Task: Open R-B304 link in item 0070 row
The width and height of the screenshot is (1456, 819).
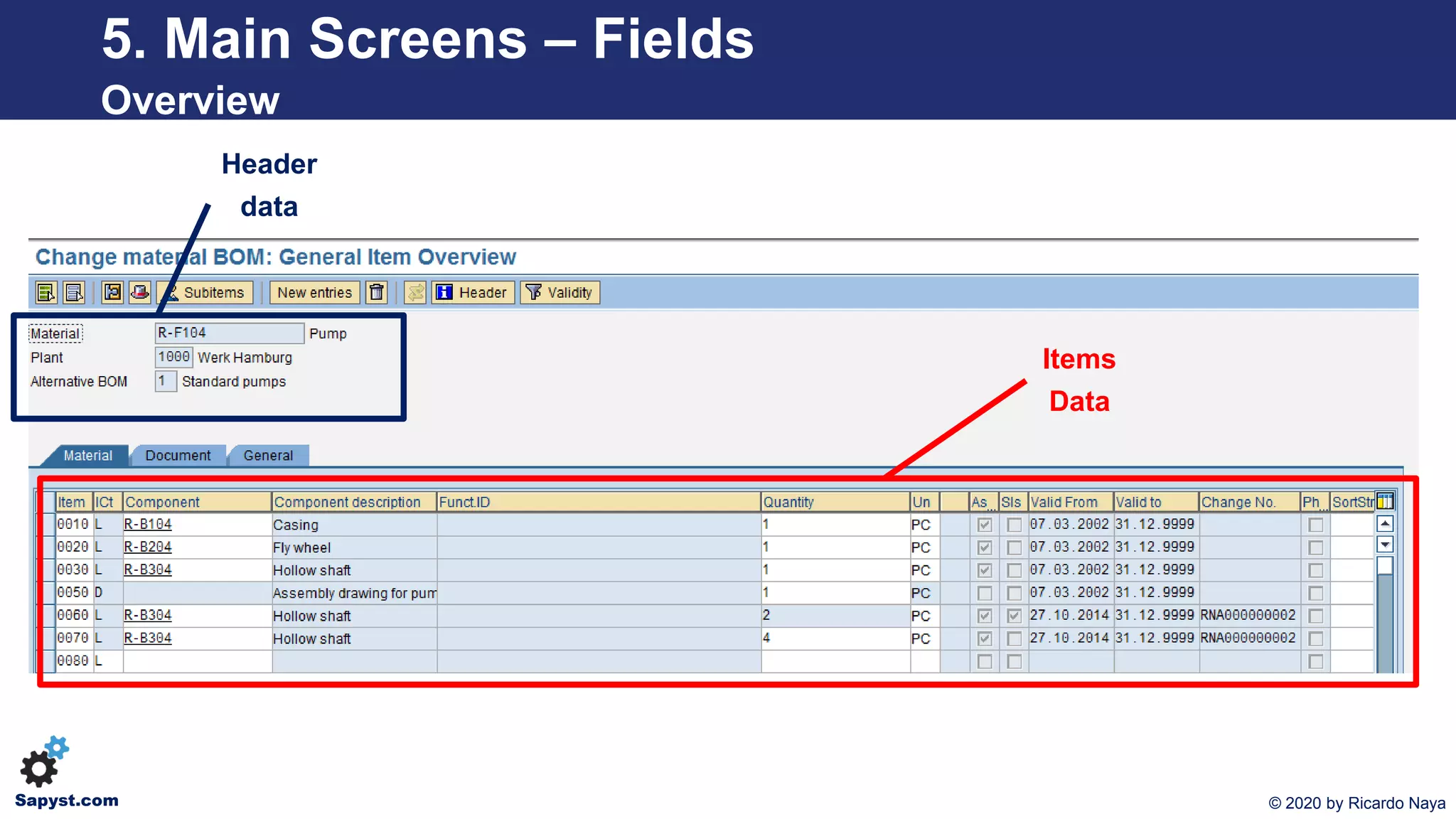Action: pyautogui.click(x=148, y=638)
